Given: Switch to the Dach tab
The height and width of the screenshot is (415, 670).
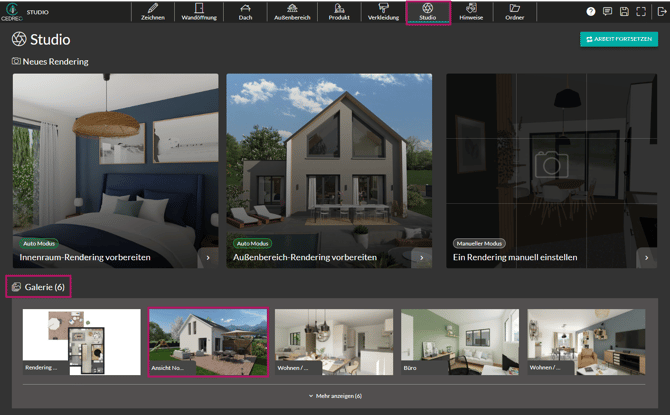Looking at the screenshot, I should 245,12.
